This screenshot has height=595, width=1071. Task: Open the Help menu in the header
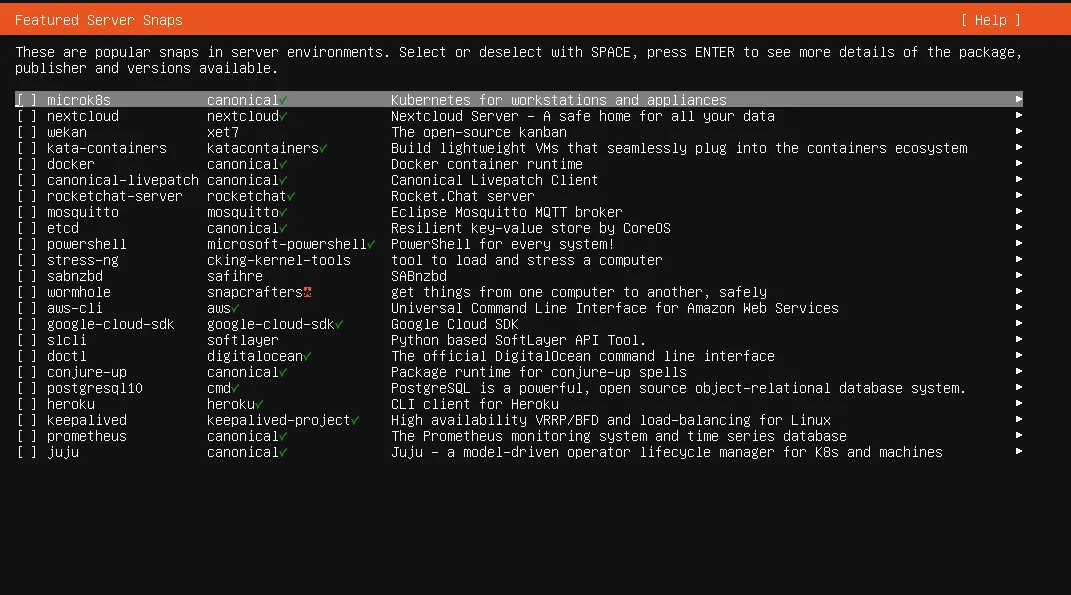pyautogui.click(x=990, y=20)
